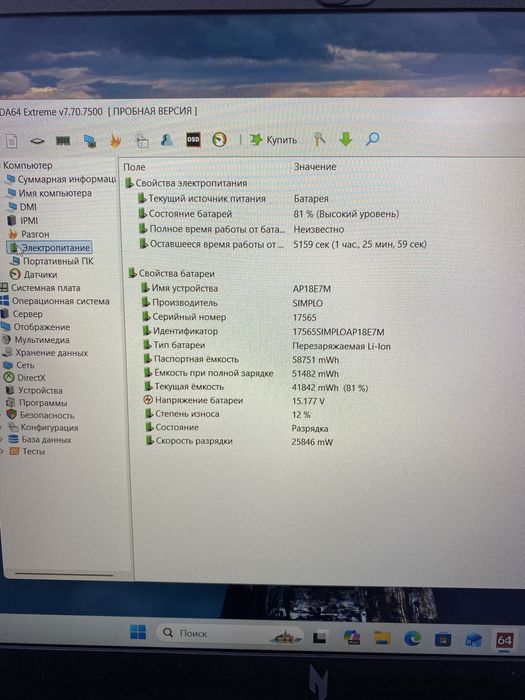Click the SIMPLO manufacturer value

[x=308, y=303]
